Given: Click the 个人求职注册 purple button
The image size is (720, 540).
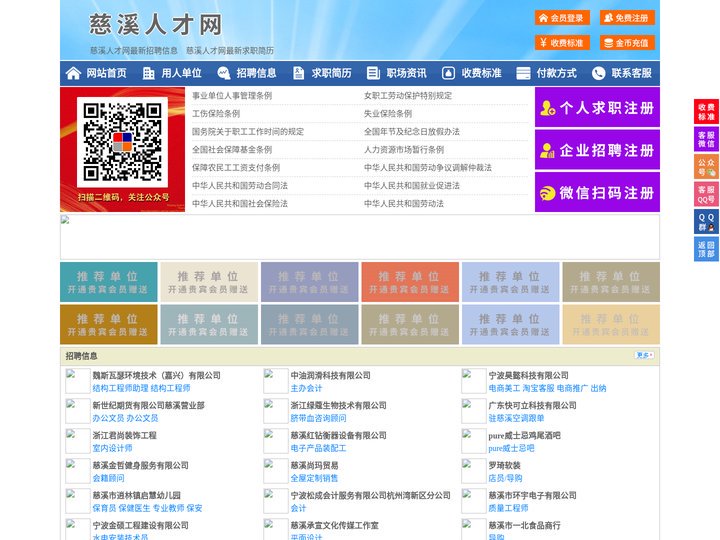Looking at the screenshot, I should point(597,107).
